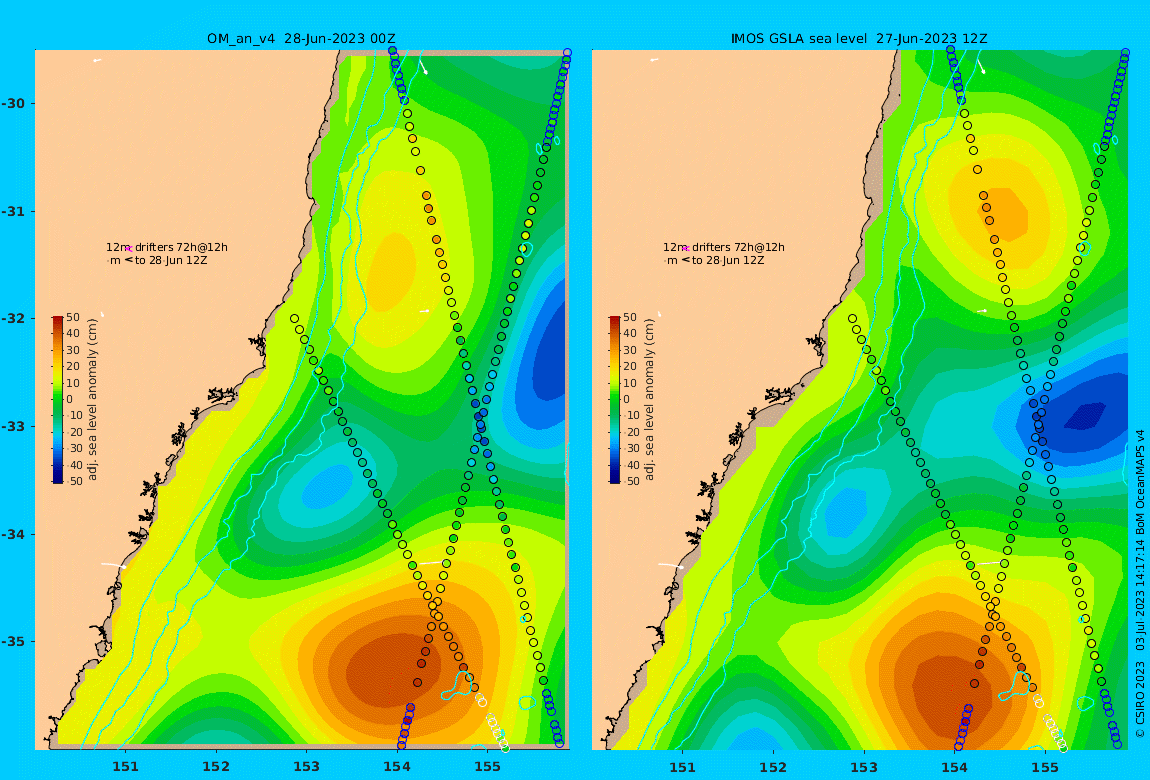Click the "to 28 Jun 12Z" legend line in the left map
This screenshot has width=1150, height=780.
pos(171,260)
